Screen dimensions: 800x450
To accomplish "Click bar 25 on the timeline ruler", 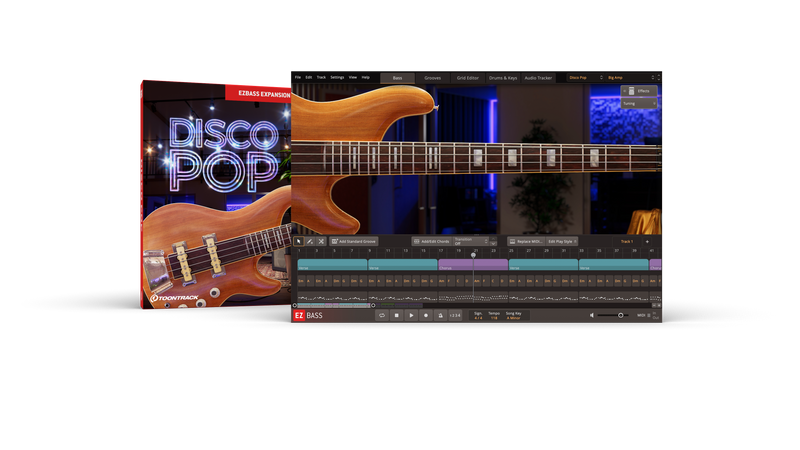I will tap(511, 251).
